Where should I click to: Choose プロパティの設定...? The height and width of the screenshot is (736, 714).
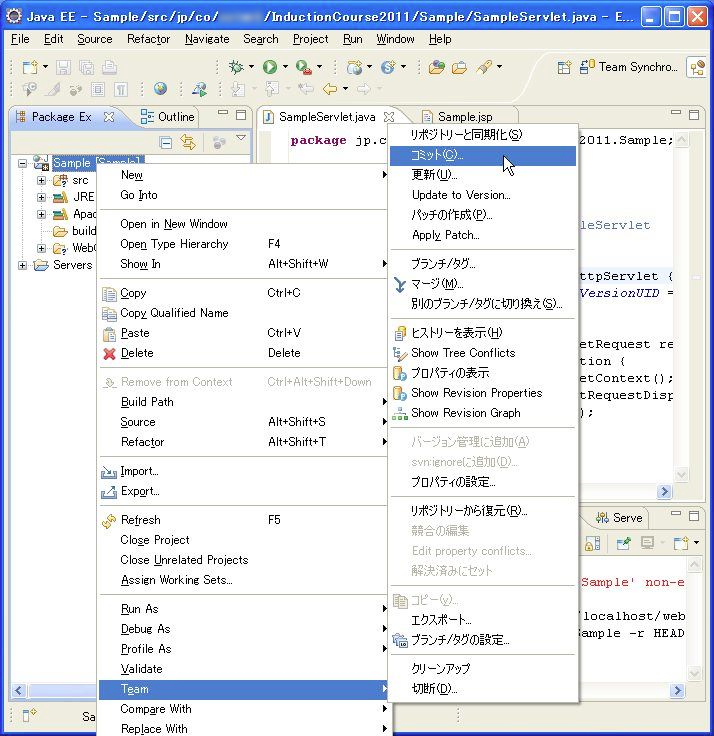coord(483,482)
